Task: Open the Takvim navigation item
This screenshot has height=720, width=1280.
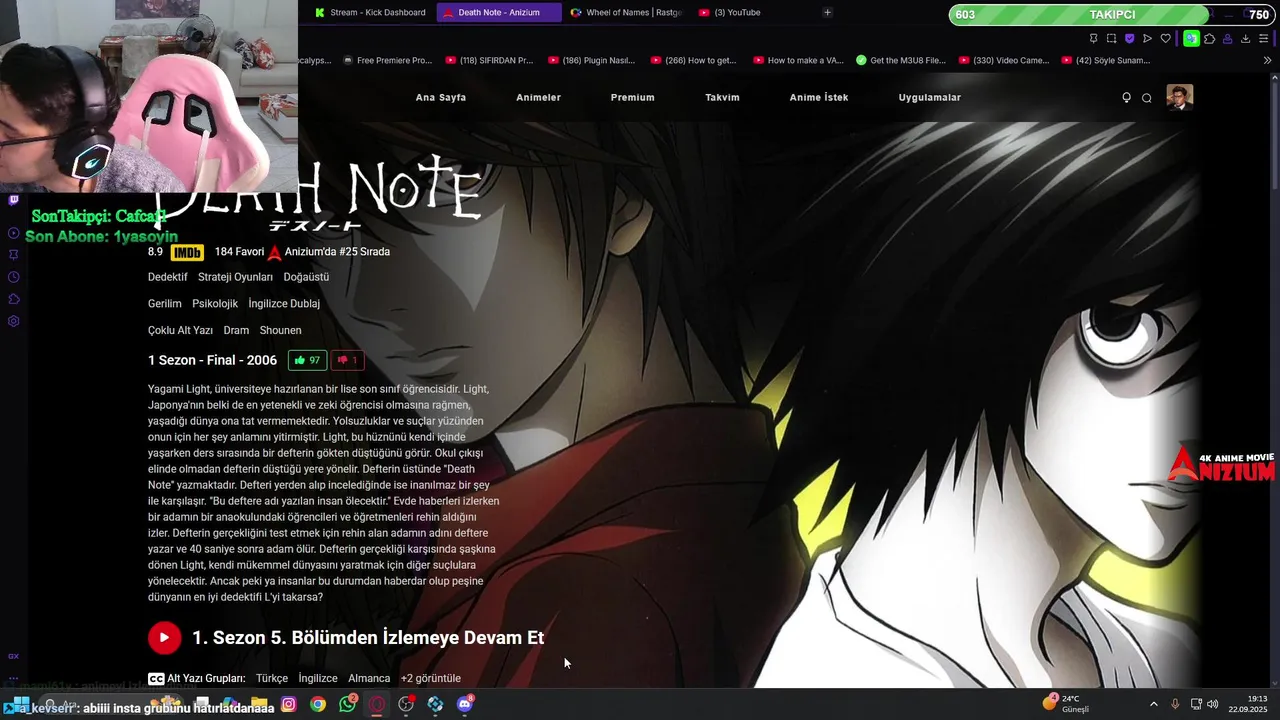Action: (x=722, y=97)
